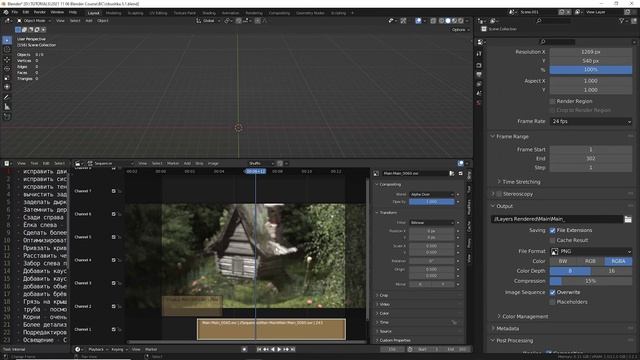The width and height of the screenshot is (640, 360).
Task: Toggle mute checkbox for Channel 7
Action: click(113, 191)
